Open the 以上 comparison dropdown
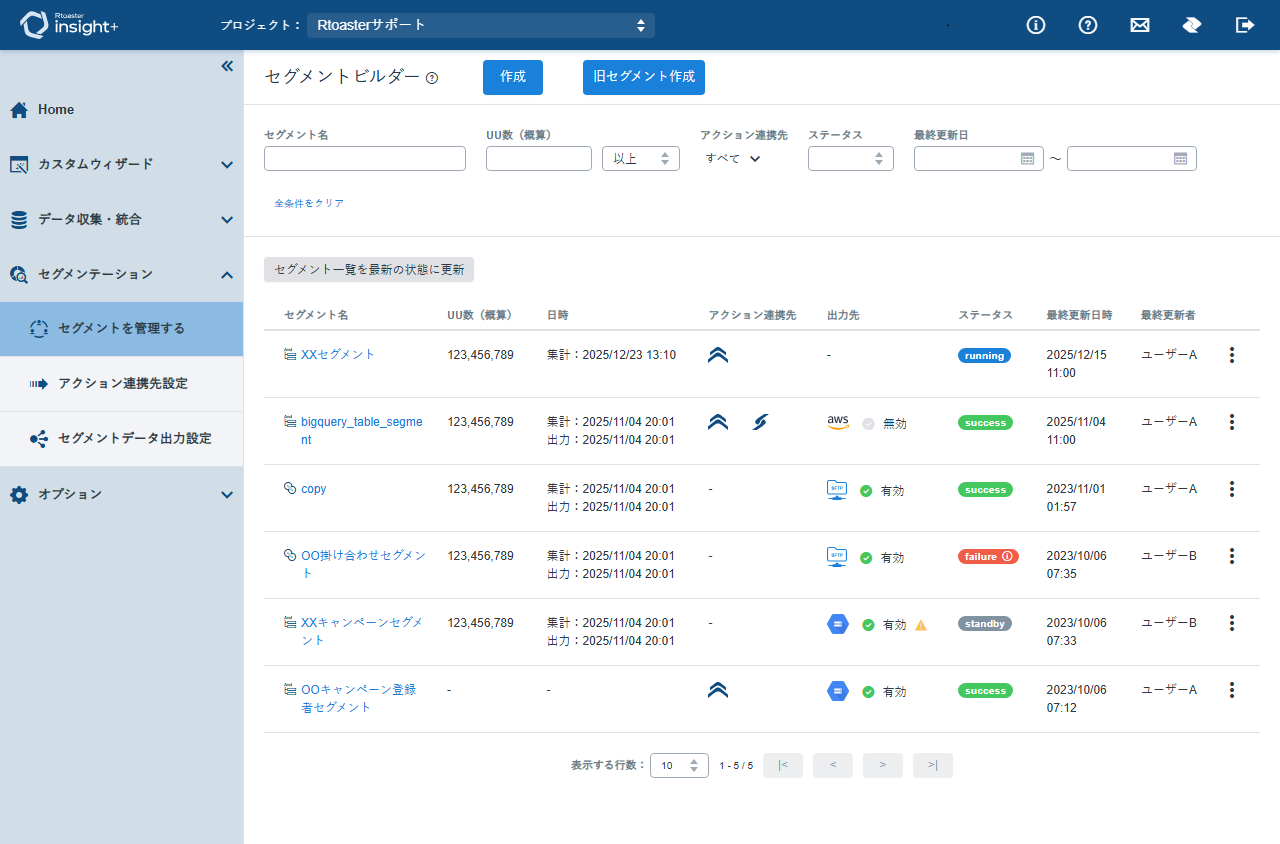1280x844 pixels. 641,158
